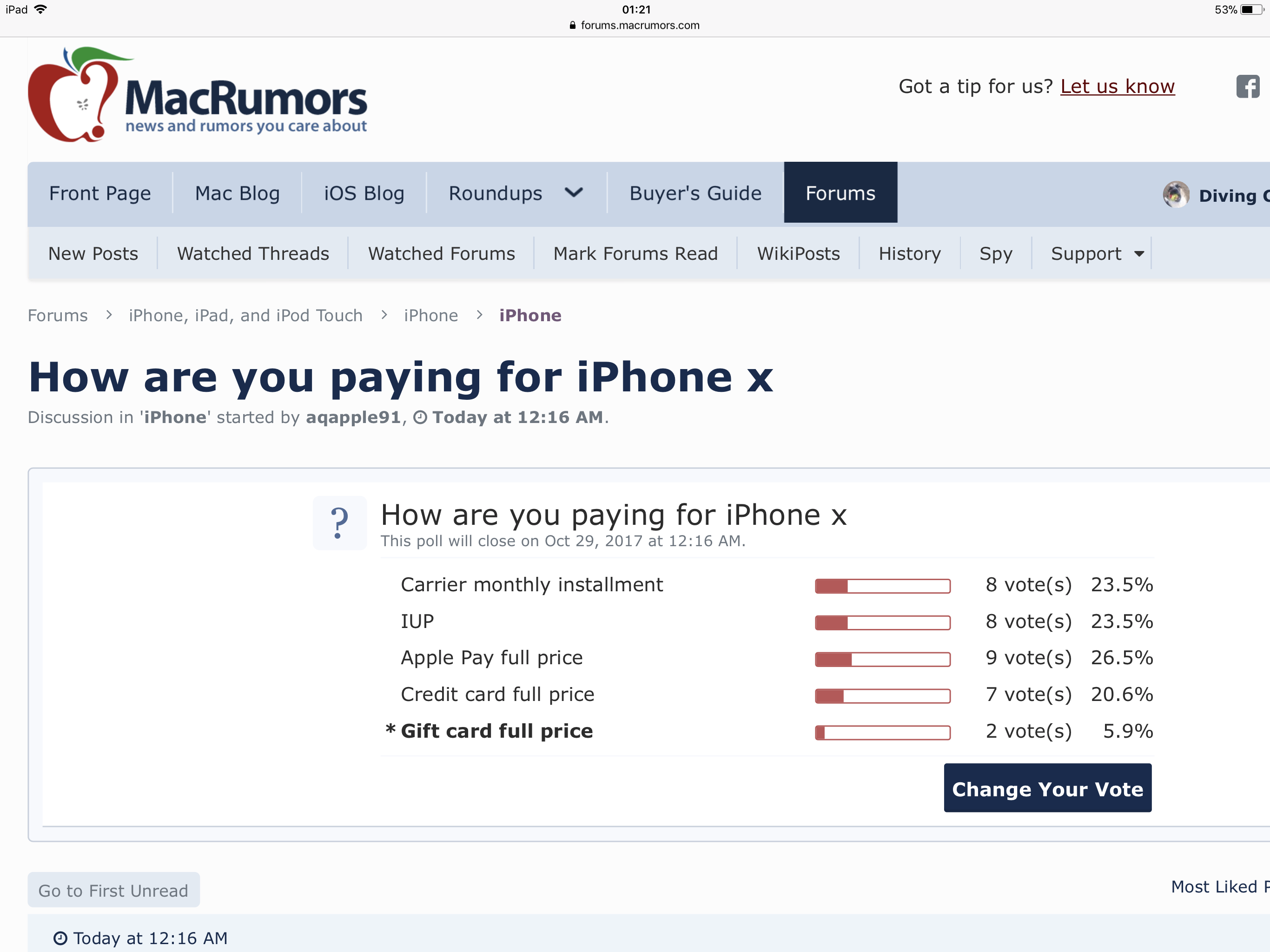This screenshot has width=1270, height=952.
Task: Click the Carrier monthly installment option label
Action: (532, 585)
